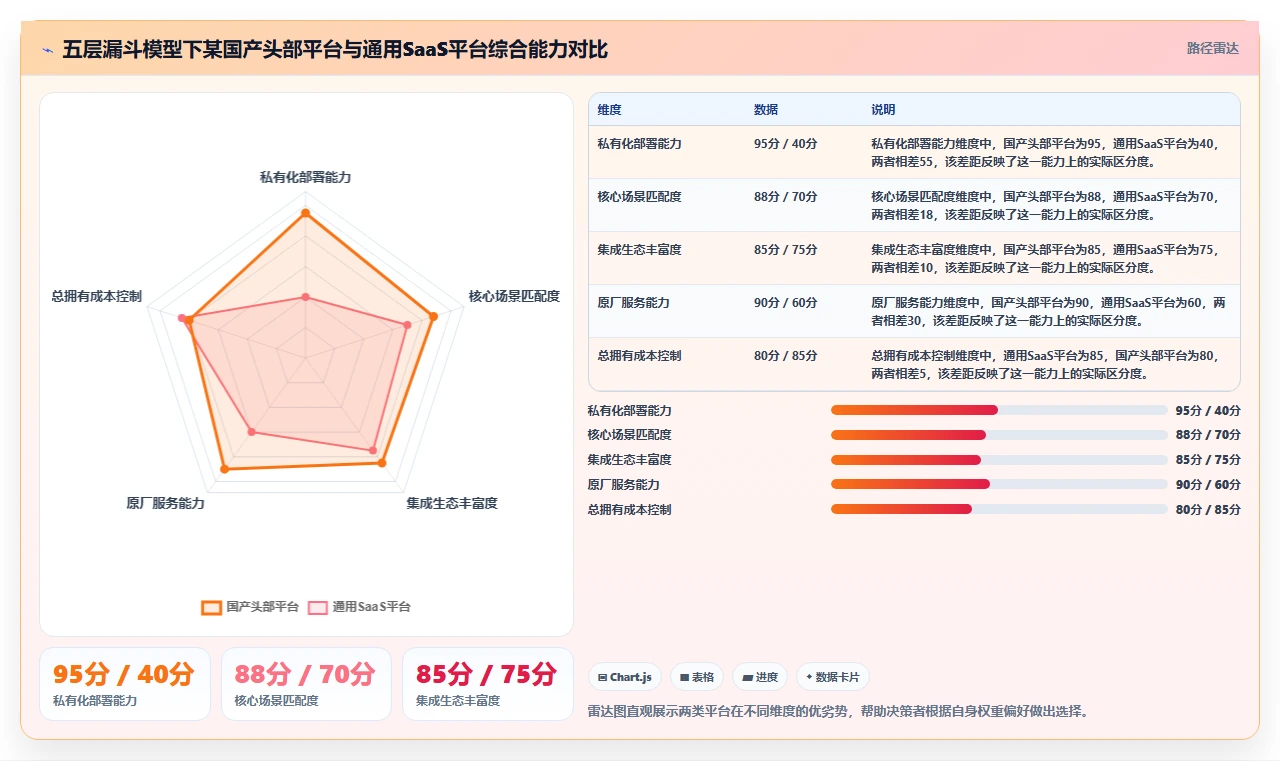Open the 85分 / 75分 集成生态丰富度 card
The height and width of the screenshot is (761, 1280).
coord(488,684)
